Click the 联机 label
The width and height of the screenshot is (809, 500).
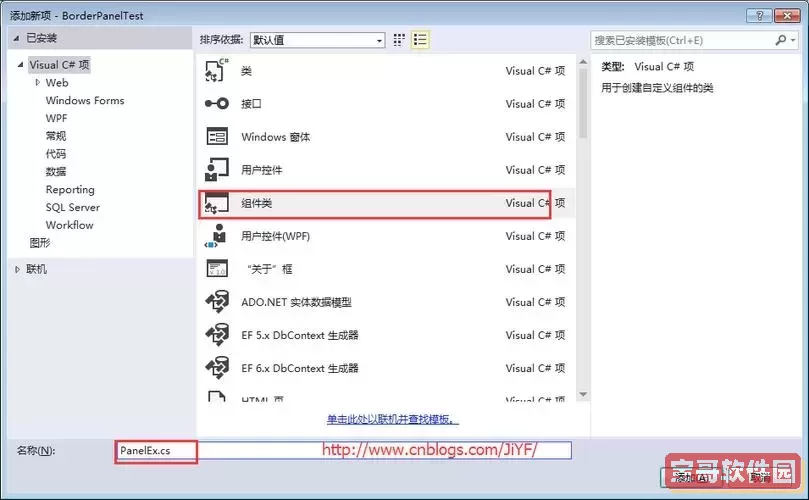click(37, 269)
